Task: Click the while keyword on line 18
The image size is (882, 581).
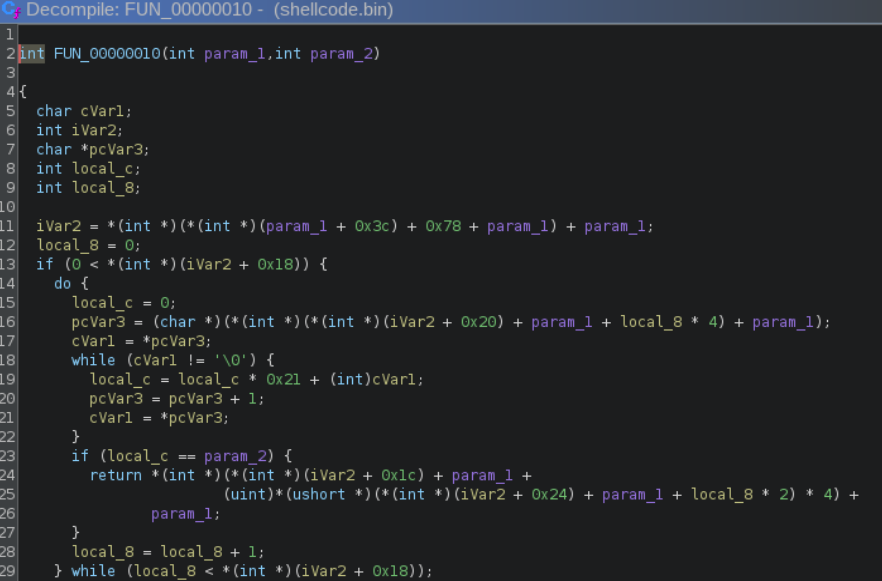Action: coord(93,360)
